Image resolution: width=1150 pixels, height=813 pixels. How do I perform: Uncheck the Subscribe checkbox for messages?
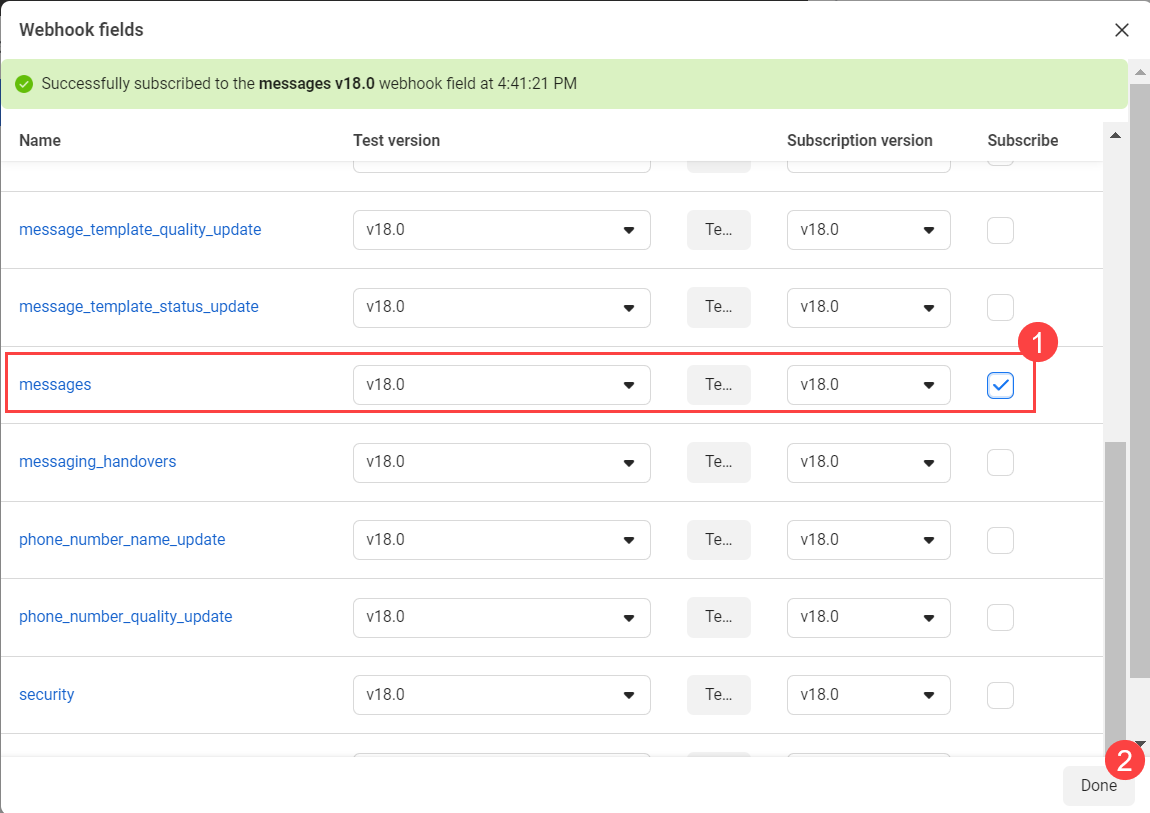1000,385
